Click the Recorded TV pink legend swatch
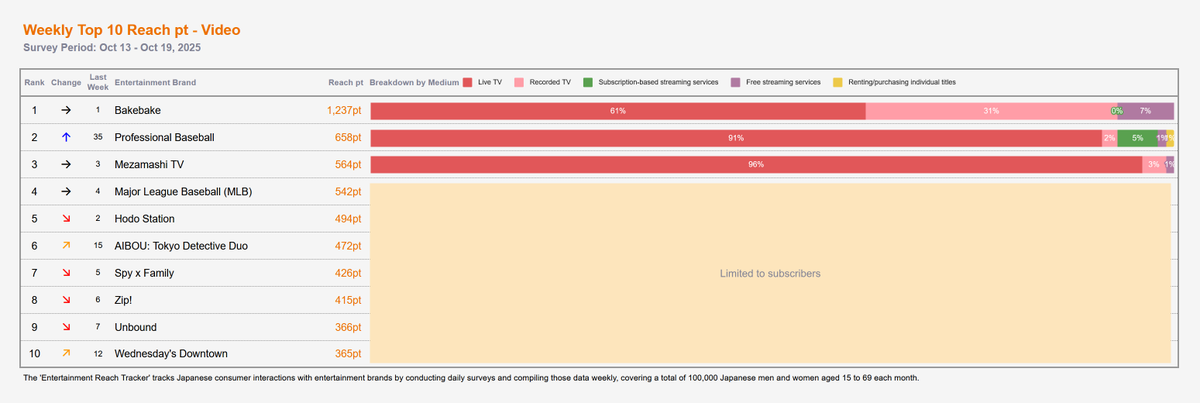 pyautogui.click(x=520, y=82)
